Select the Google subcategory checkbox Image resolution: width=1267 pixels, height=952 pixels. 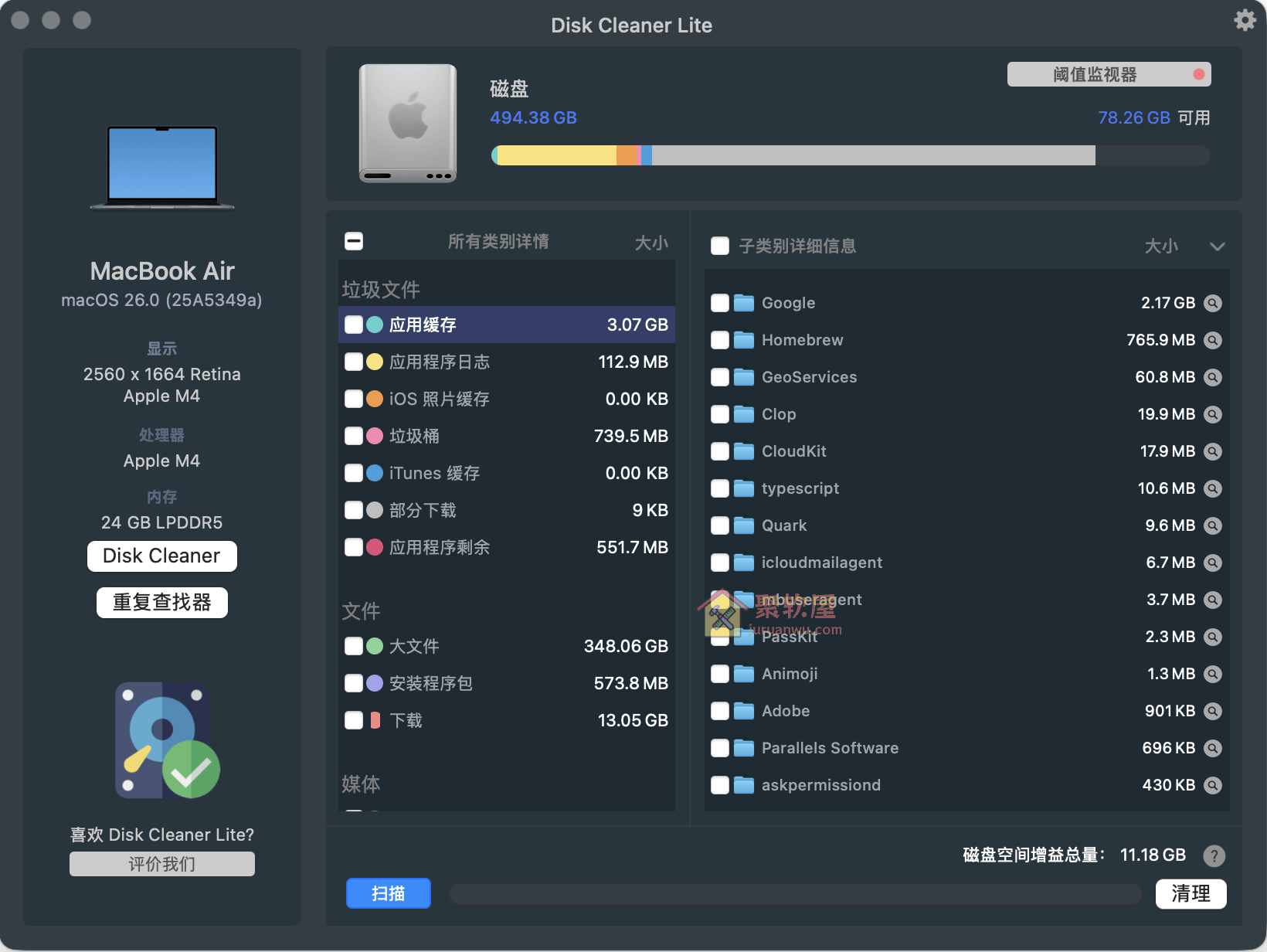719,303
